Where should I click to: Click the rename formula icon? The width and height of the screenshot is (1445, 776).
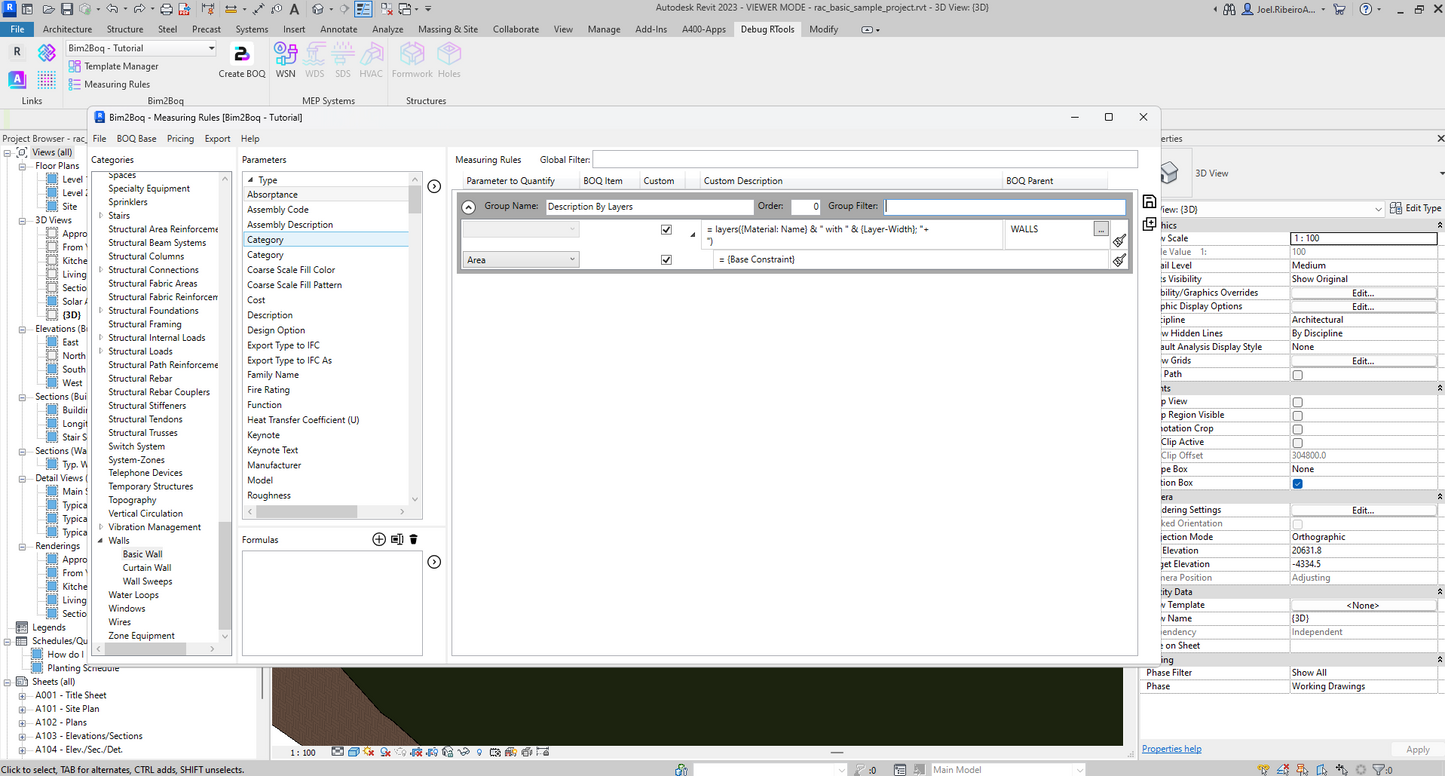click(x=397, y=539)
